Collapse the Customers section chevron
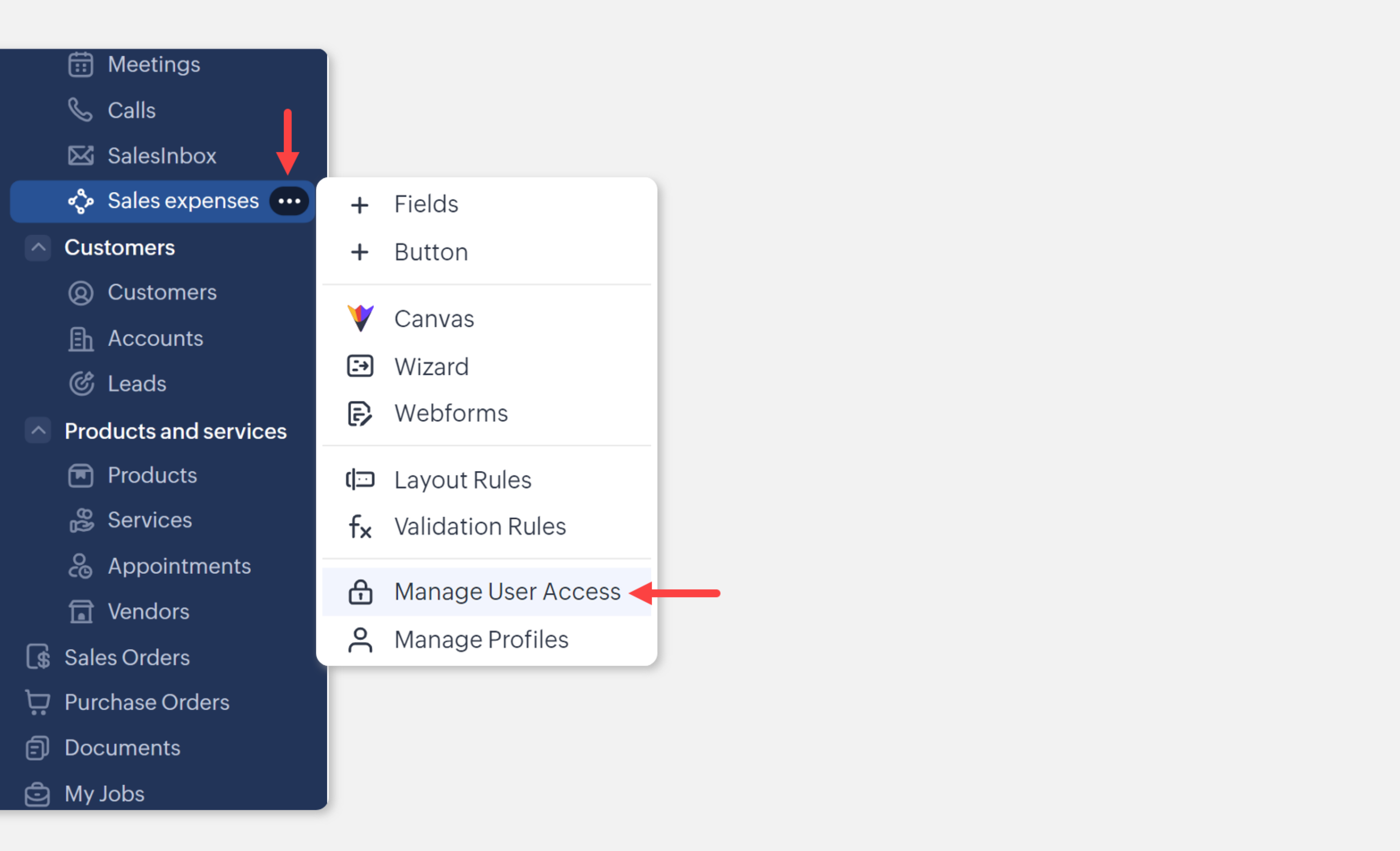 pyautogui.click(x=38, y=247)
